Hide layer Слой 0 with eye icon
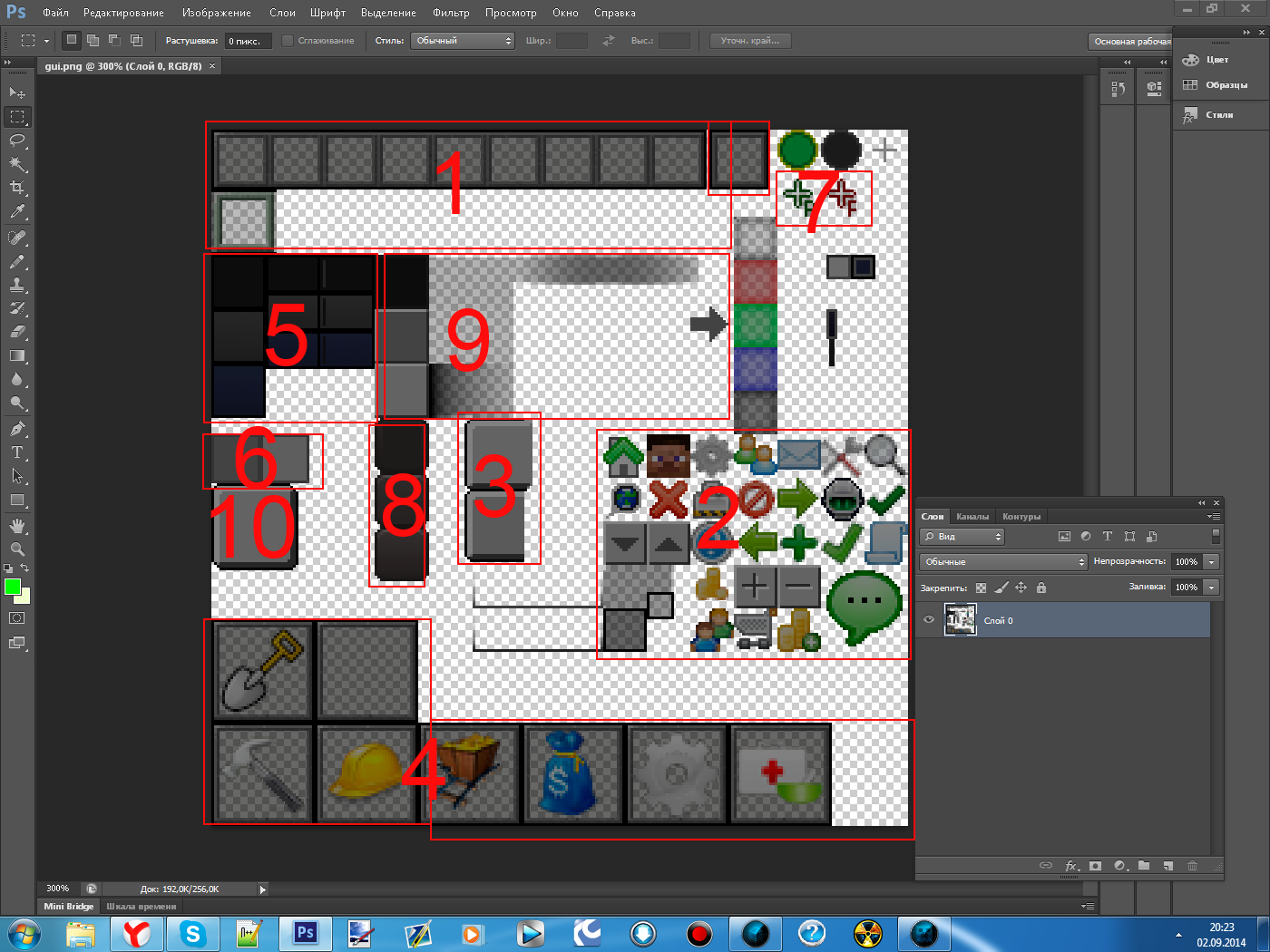1270x952 pixels. click(929, 620)
